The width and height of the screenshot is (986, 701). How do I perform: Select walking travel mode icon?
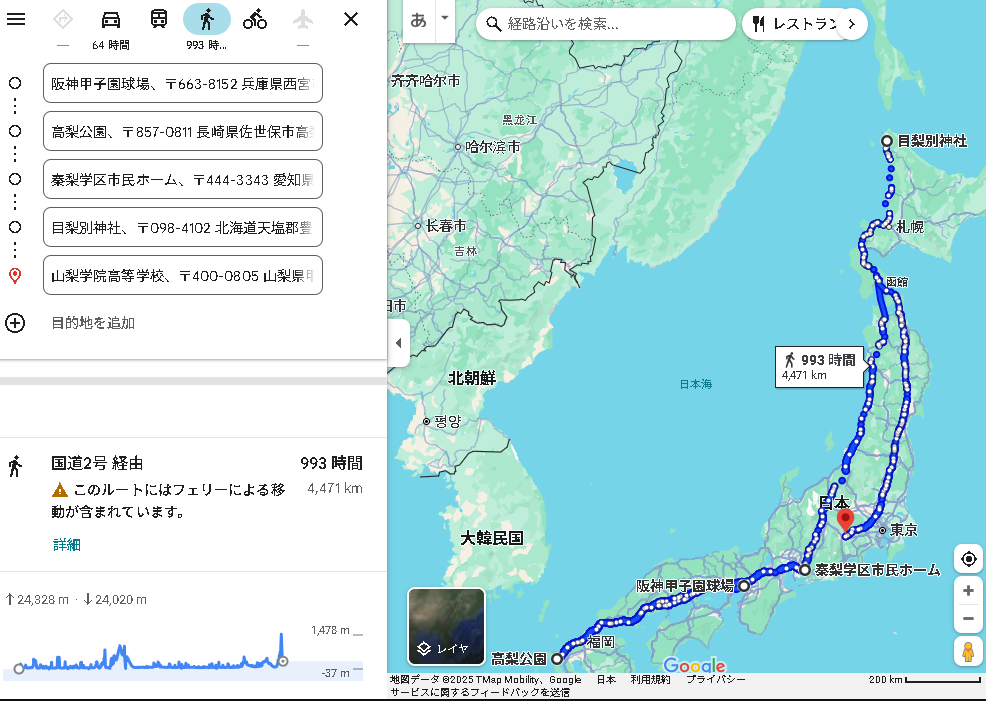click(x=207, y=19)
